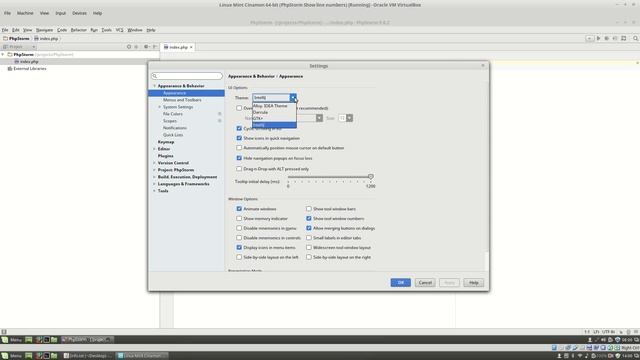Click the user icon in inner system tray
This screenshot has height=360, width=640.
[x=590, y=340]
